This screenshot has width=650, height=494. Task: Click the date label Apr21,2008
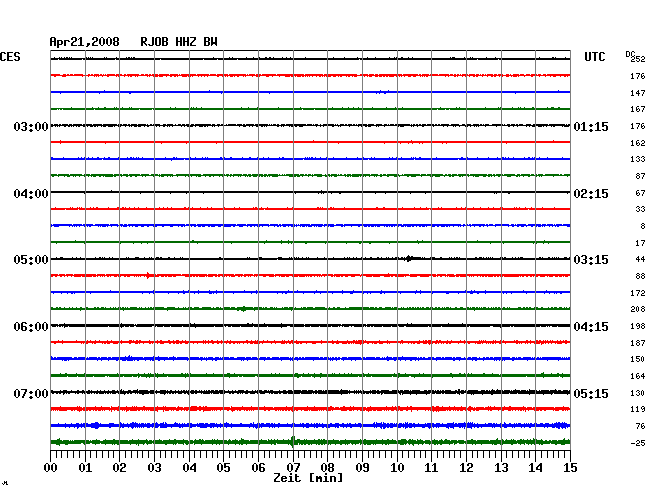(x=85, y=42)
